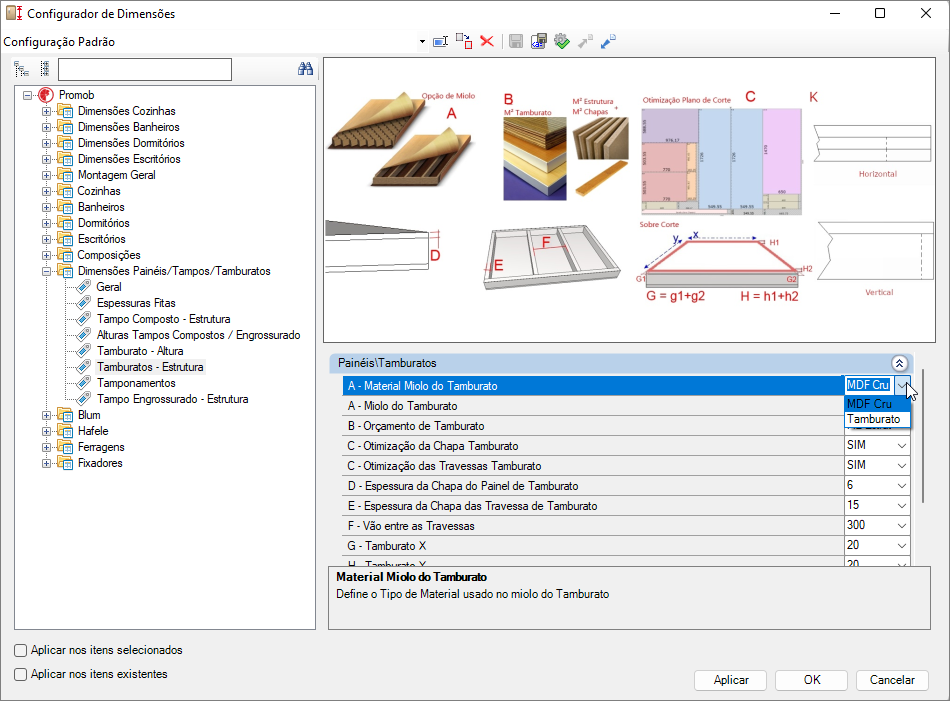950x701 pixels.
Task: Select MDF Cru option in dropdown list
Action: (869, 403)
